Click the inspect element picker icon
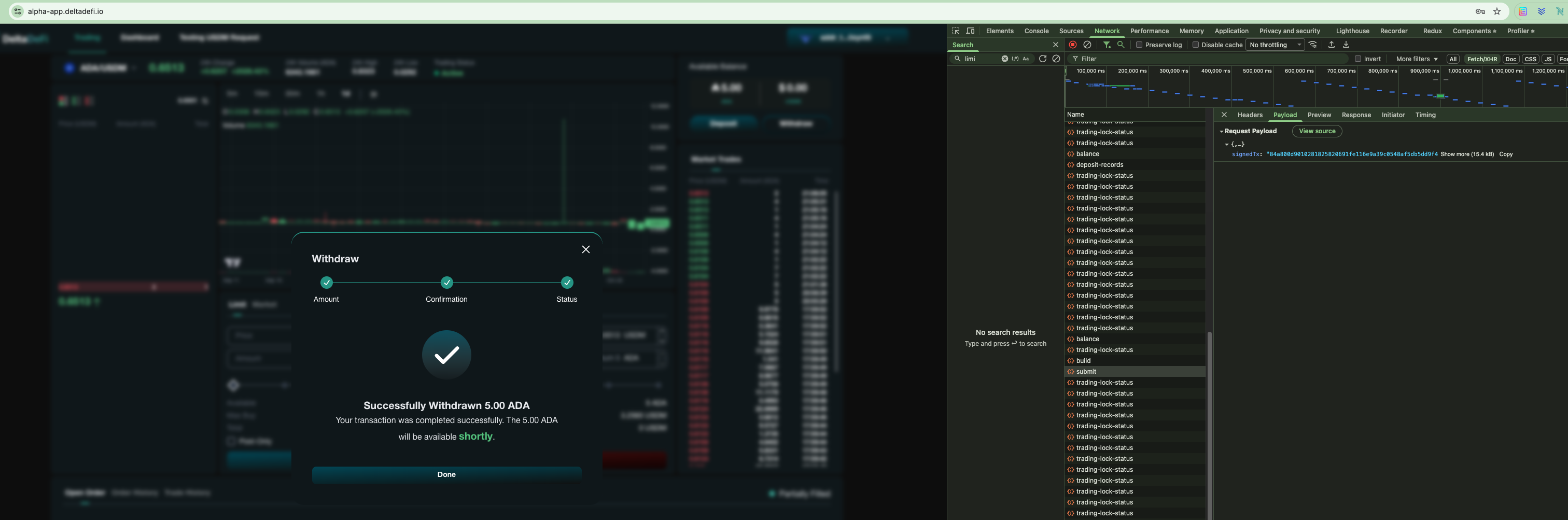 point(956,31)
